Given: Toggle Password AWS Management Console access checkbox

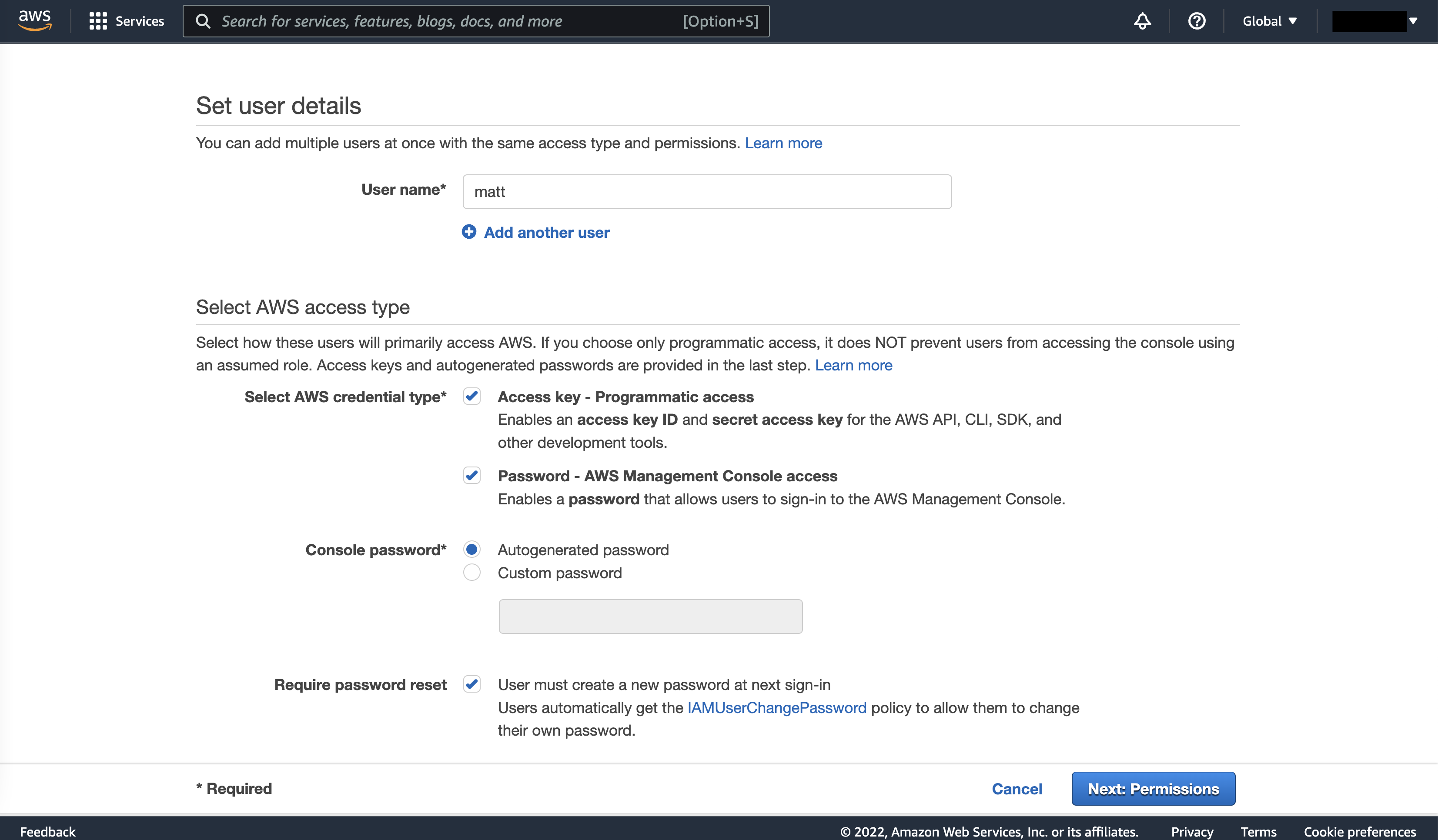Looking at the screenshot, I should coord(472,475).
